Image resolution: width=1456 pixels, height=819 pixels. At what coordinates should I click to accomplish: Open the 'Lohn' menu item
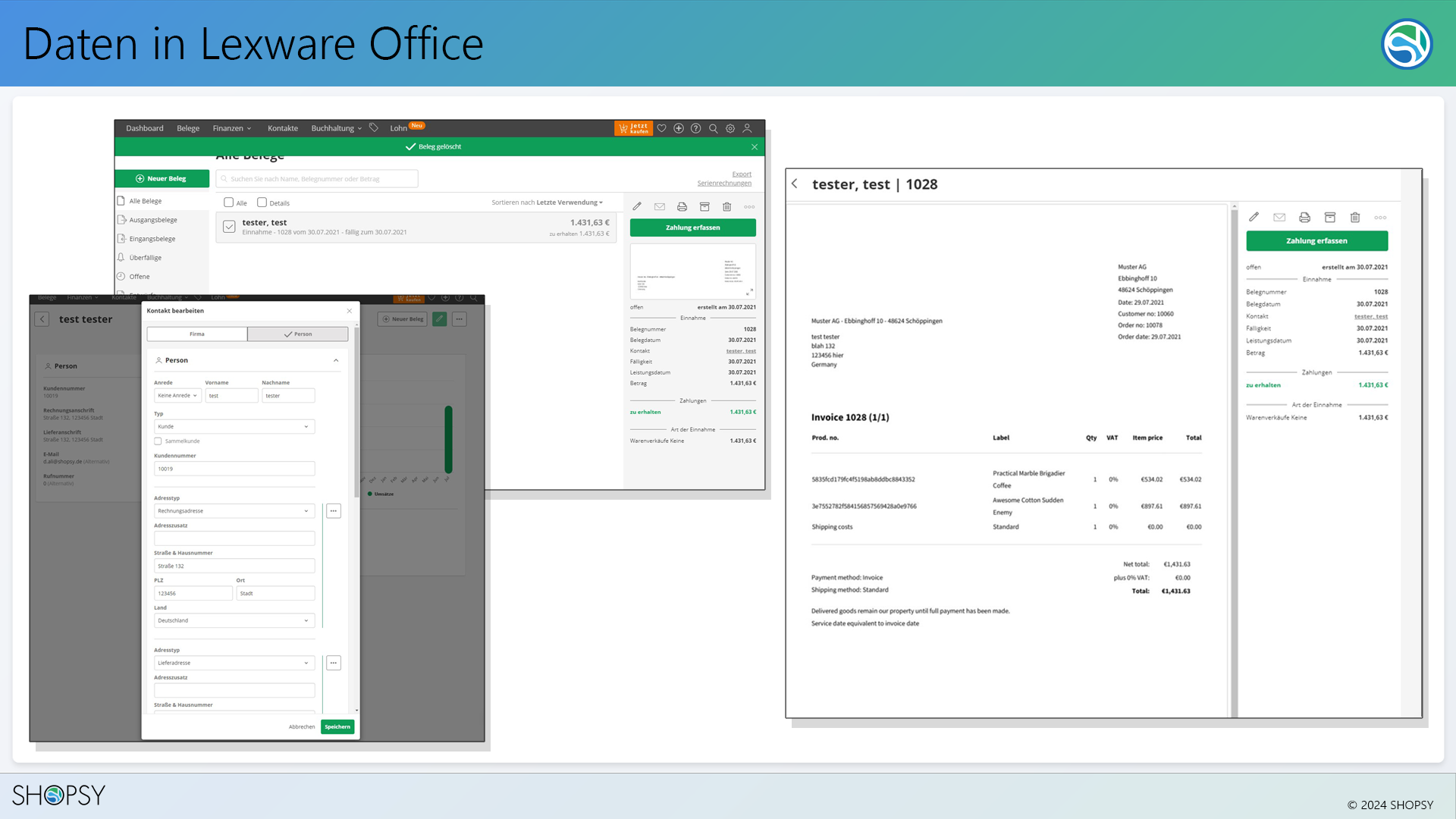399,128
